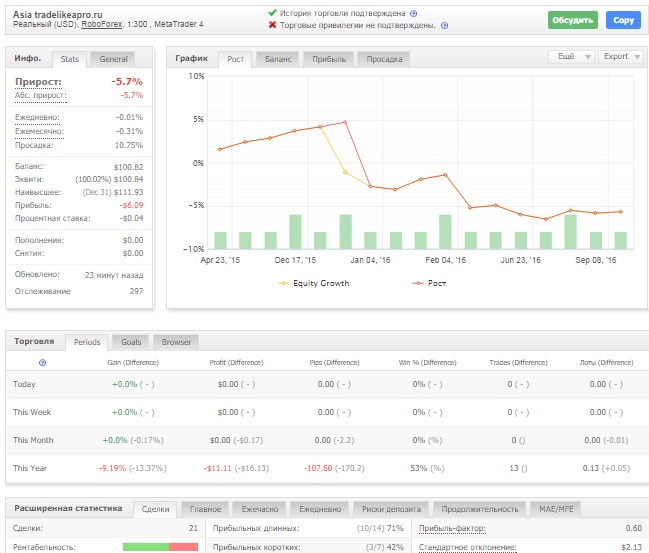649x553 pixels.
Task: Click the -9.19% gain value
Action: pos(112,468)
